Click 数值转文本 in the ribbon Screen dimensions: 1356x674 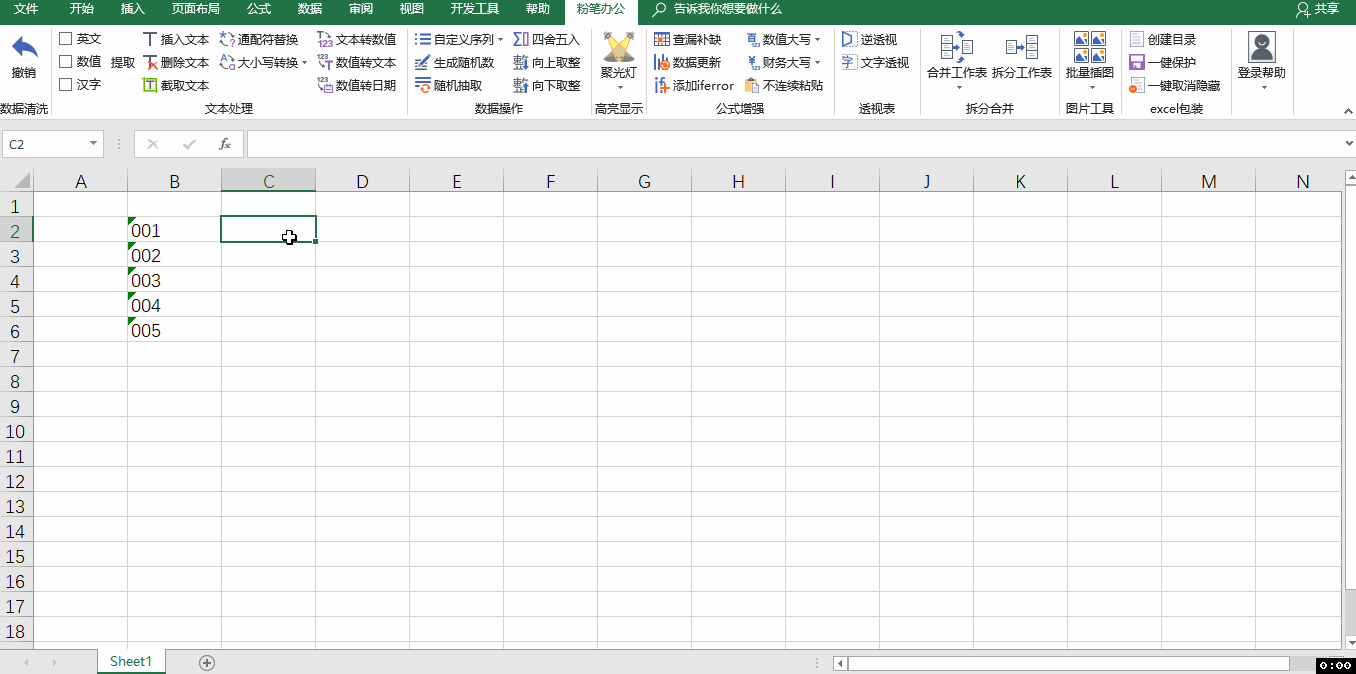(357, 62)
